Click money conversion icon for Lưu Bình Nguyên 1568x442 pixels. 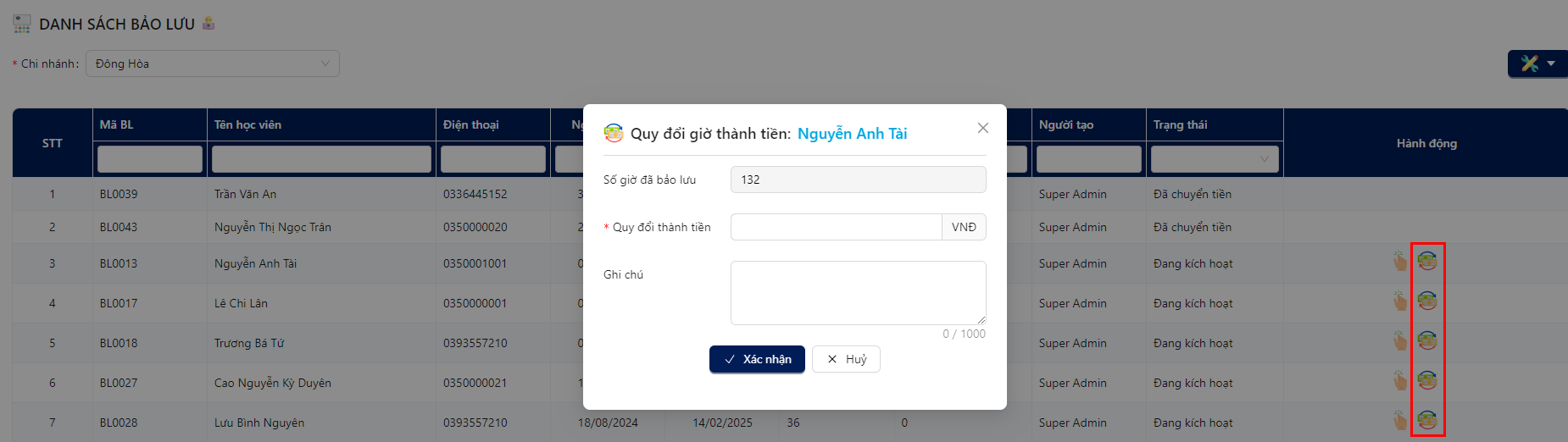pyautogui.click(x=1427, y=420)
